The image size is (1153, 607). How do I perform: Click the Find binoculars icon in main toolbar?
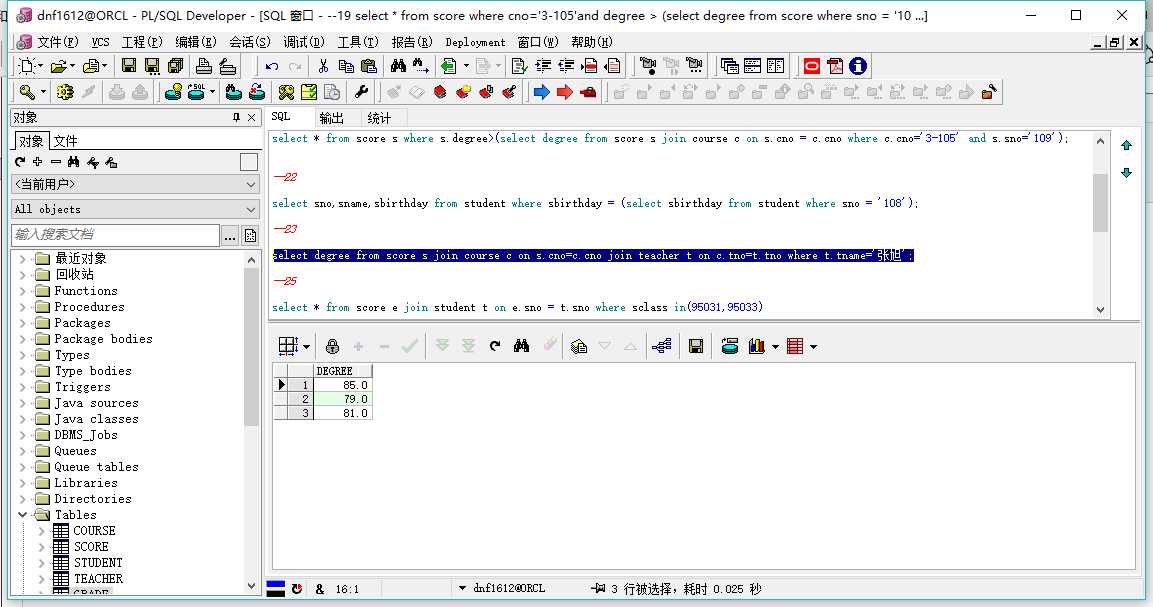point(398,66)
